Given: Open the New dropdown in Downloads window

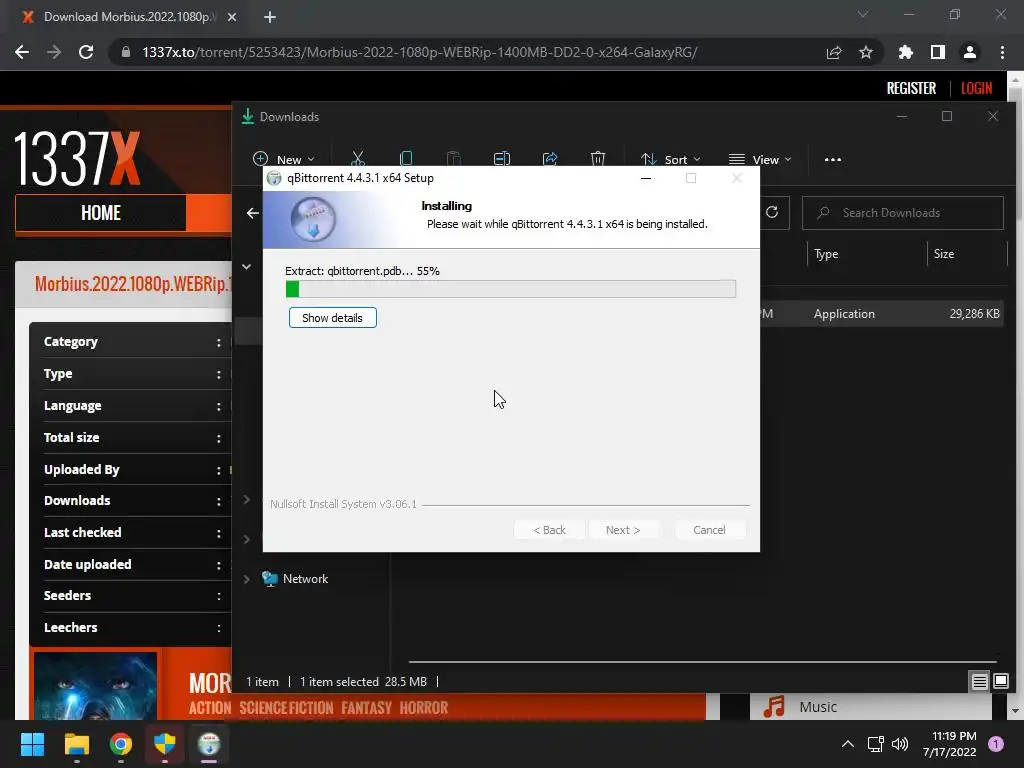Looking at the screenshot, I should (x=283, y=159).
